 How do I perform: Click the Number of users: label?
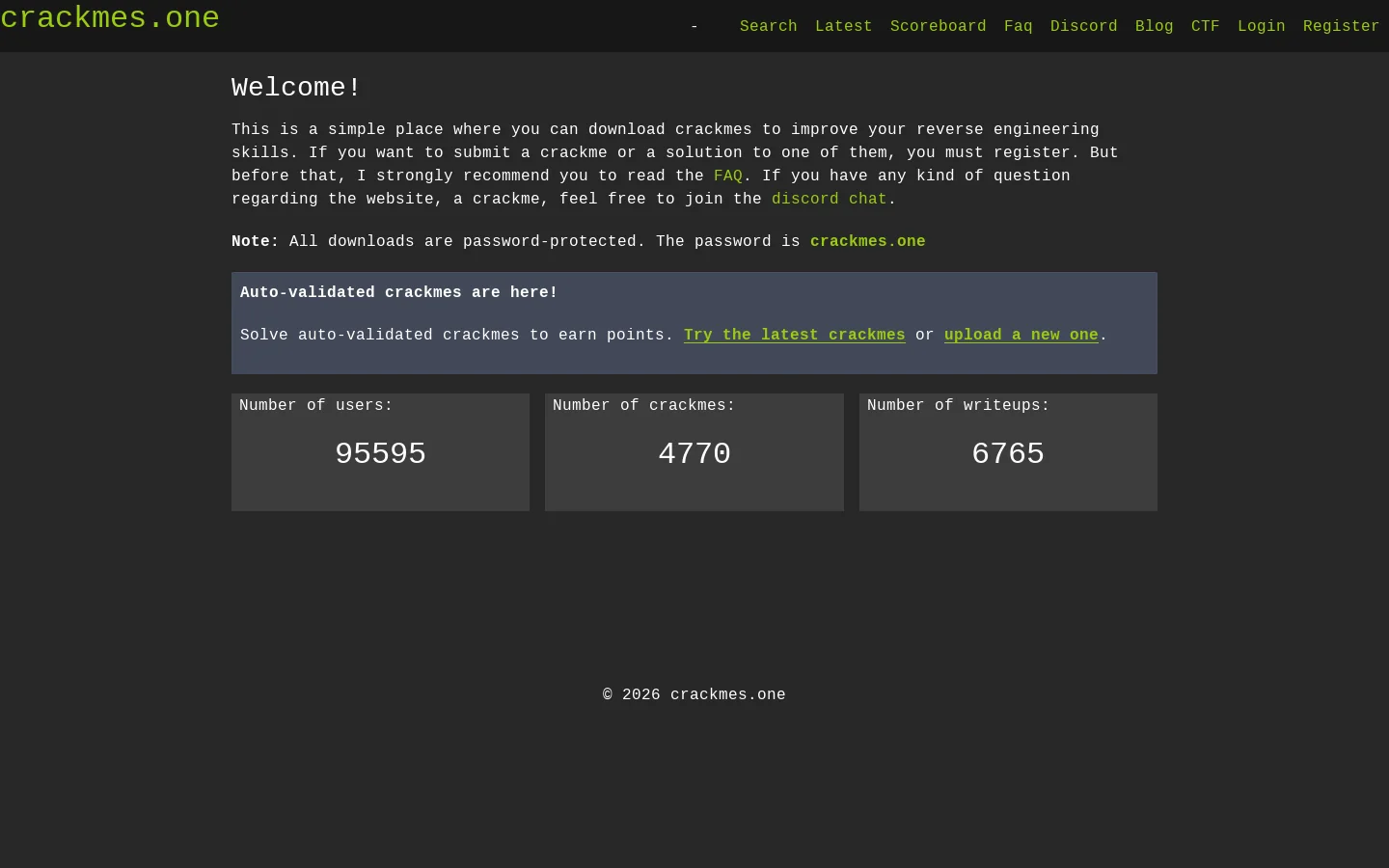316,405
